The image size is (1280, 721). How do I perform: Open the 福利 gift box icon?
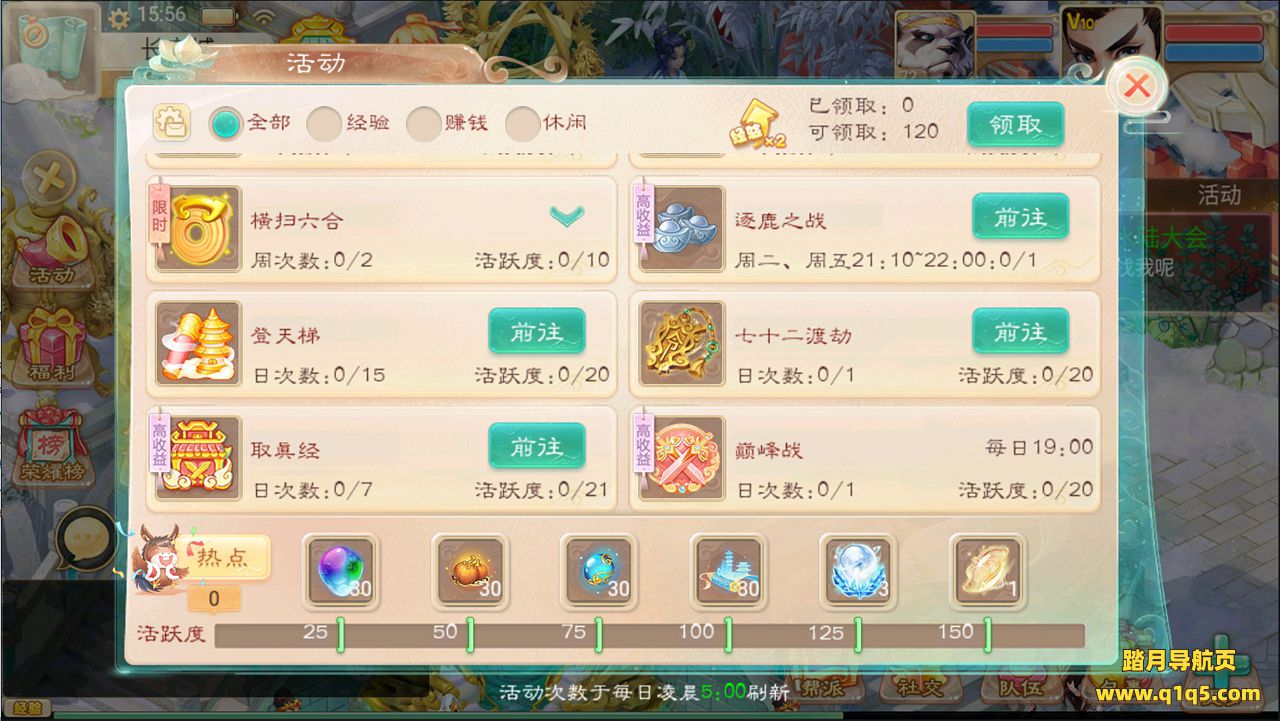click(x=52, y=343)
